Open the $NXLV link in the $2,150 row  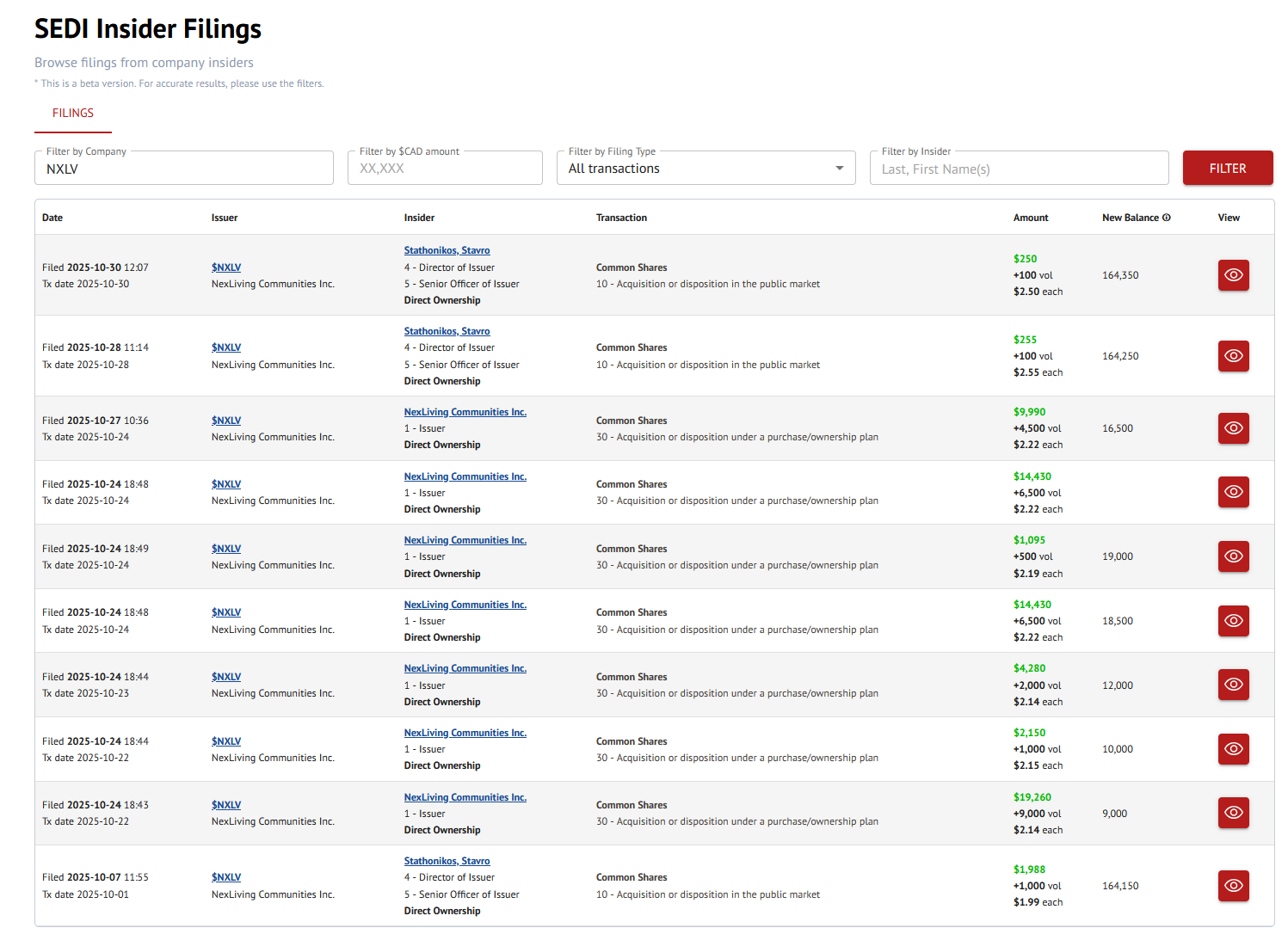point(226,741)
